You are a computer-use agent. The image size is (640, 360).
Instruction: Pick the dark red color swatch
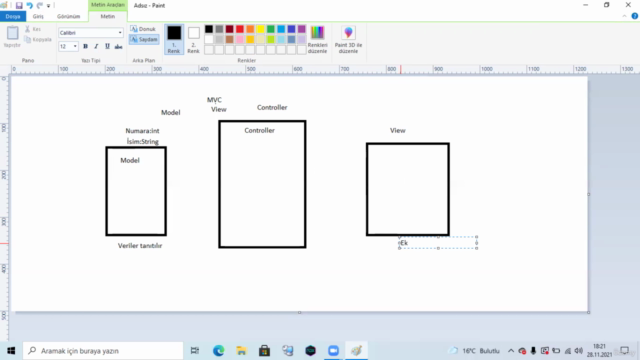[x=229, y=29]
